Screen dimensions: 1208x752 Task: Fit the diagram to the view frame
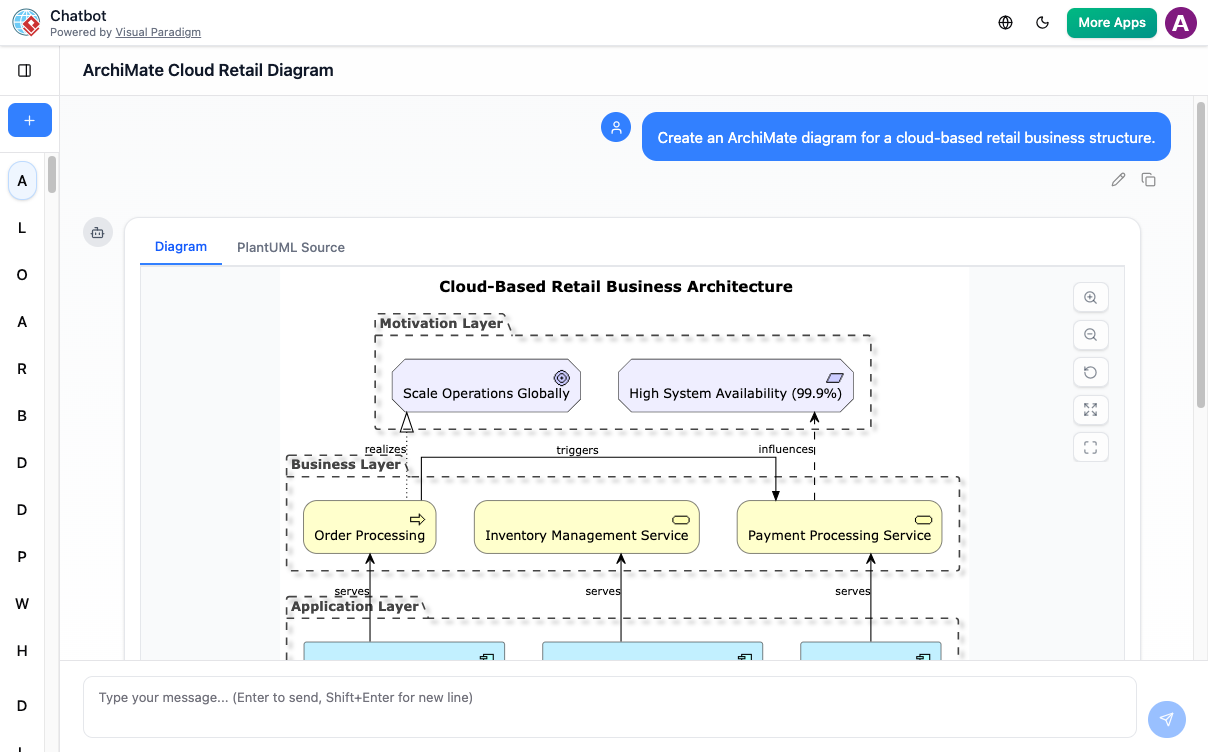point(1090,447)
